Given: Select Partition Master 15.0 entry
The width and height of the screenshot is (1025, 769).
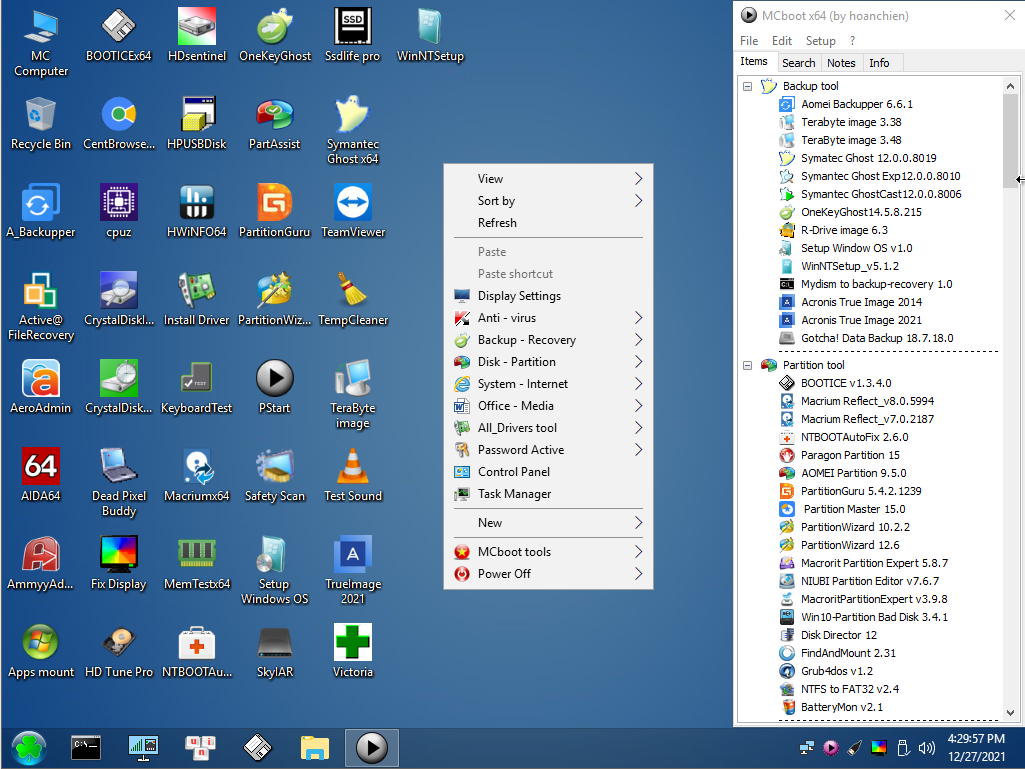Looking at the screenshot, I should point(854,509).
